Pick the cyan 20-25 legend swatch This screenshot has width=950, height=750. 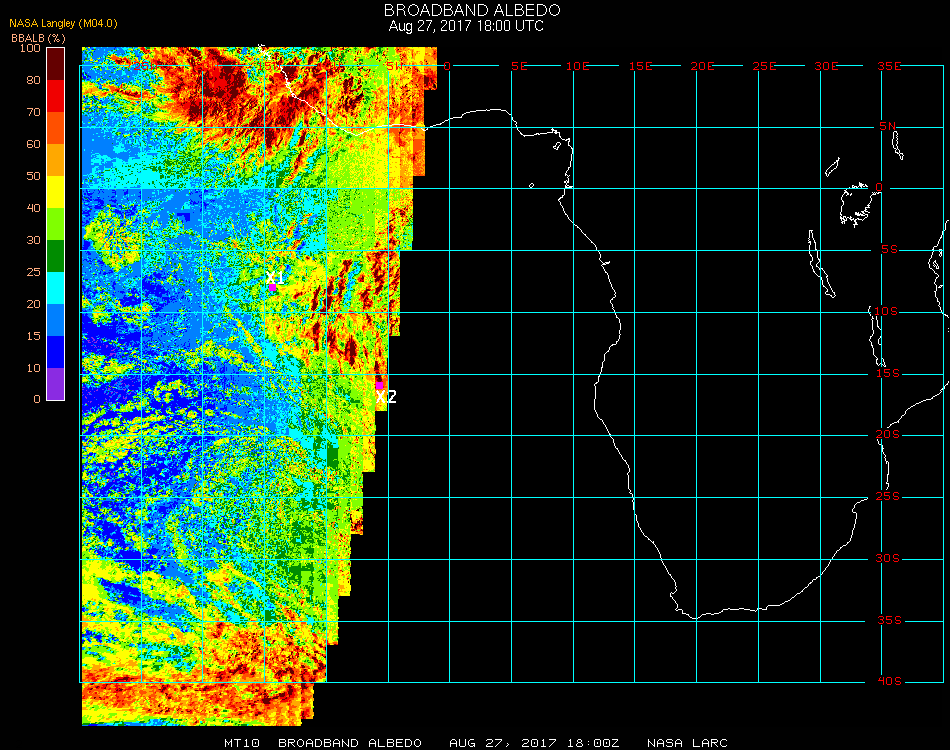56,288
